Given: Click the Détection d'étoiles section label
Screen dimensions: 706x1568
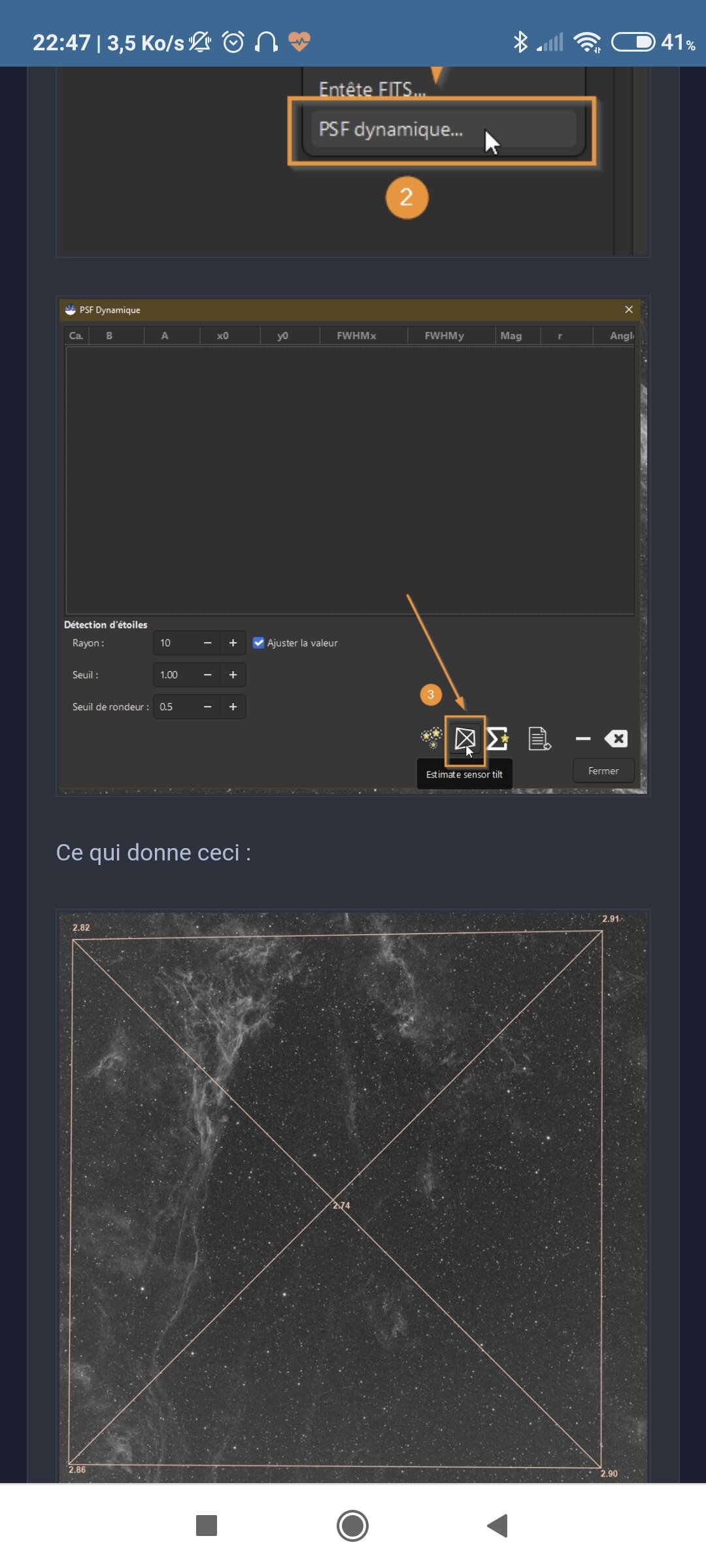Looking at the screenshot, I should click(106, 625).
